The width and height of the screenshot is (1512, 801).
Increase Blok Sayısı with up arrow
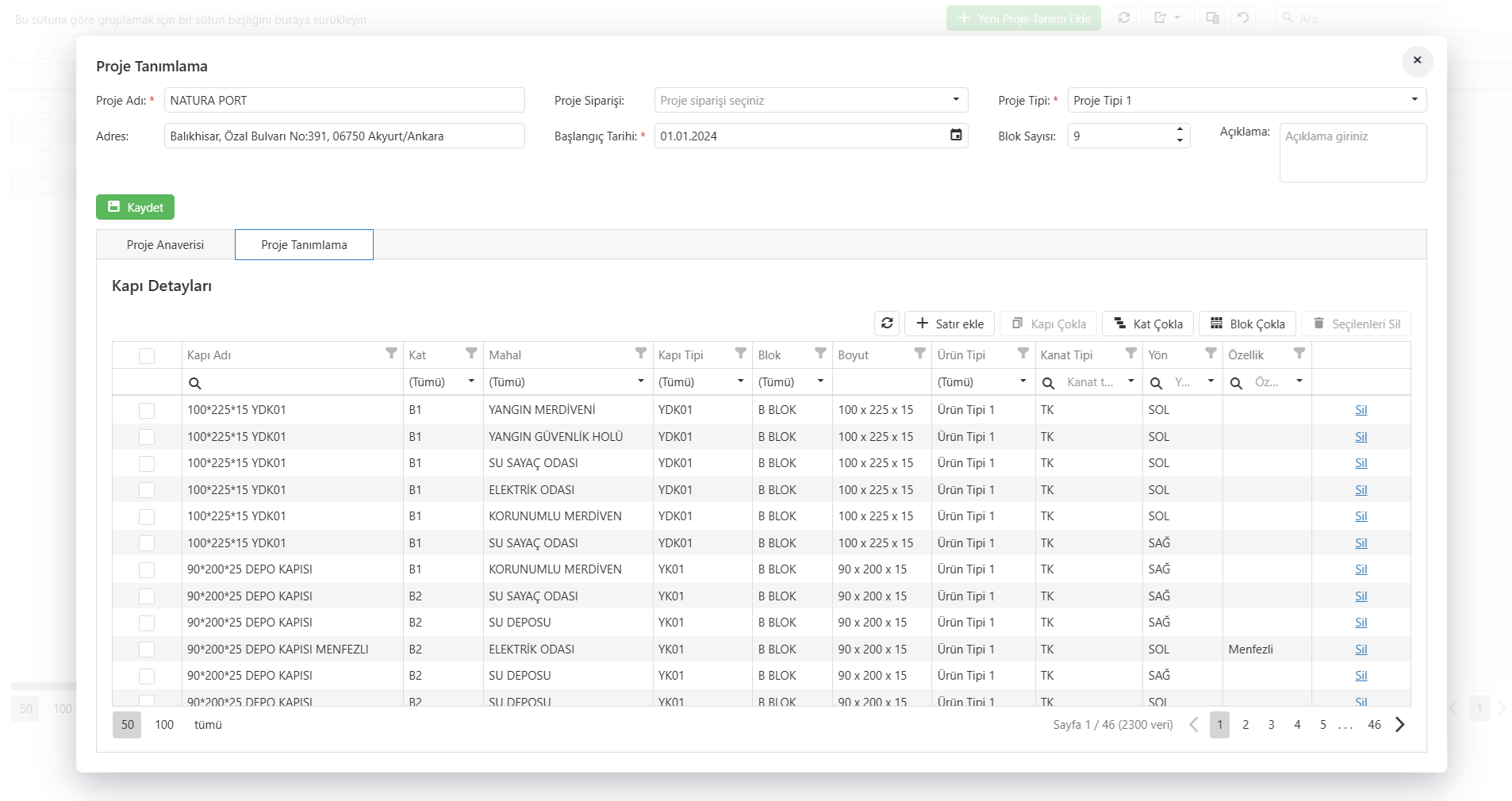pos(1180,129)
